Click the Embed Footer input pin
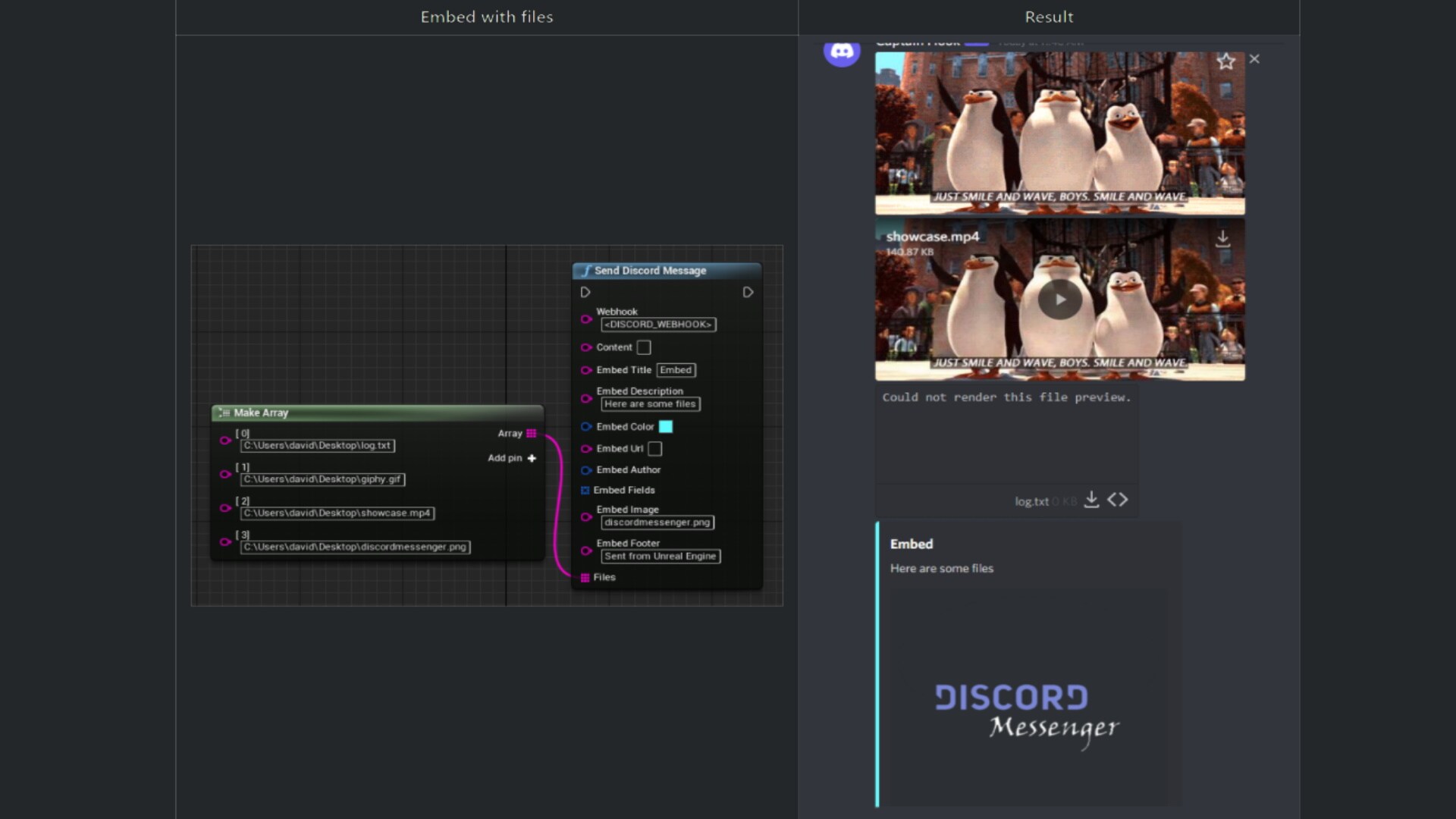This screenshot has width=1456, height=819. tap(586, 551)
